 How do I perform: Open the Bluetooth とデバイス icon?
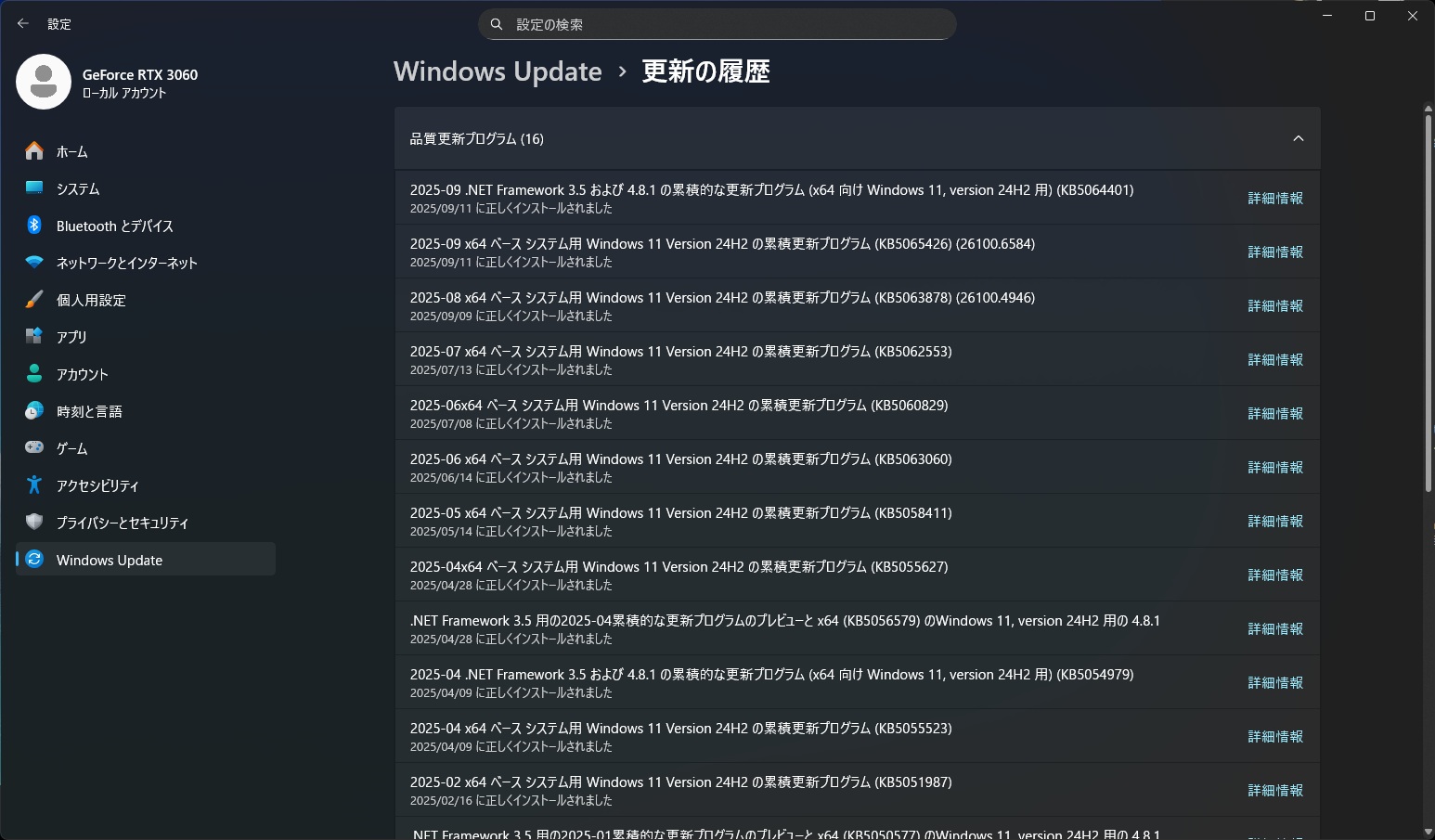click(34, 225)
